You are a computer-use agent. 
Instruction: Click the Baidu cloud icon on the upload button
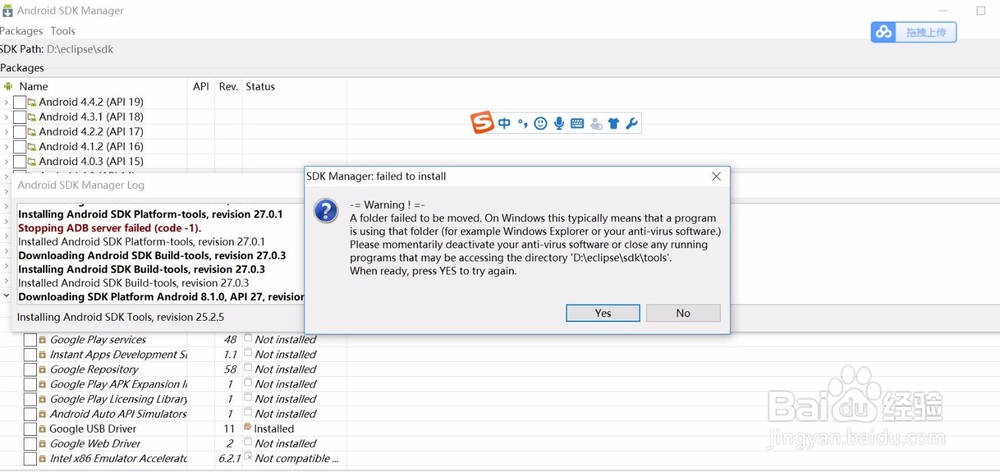[884, 32]
